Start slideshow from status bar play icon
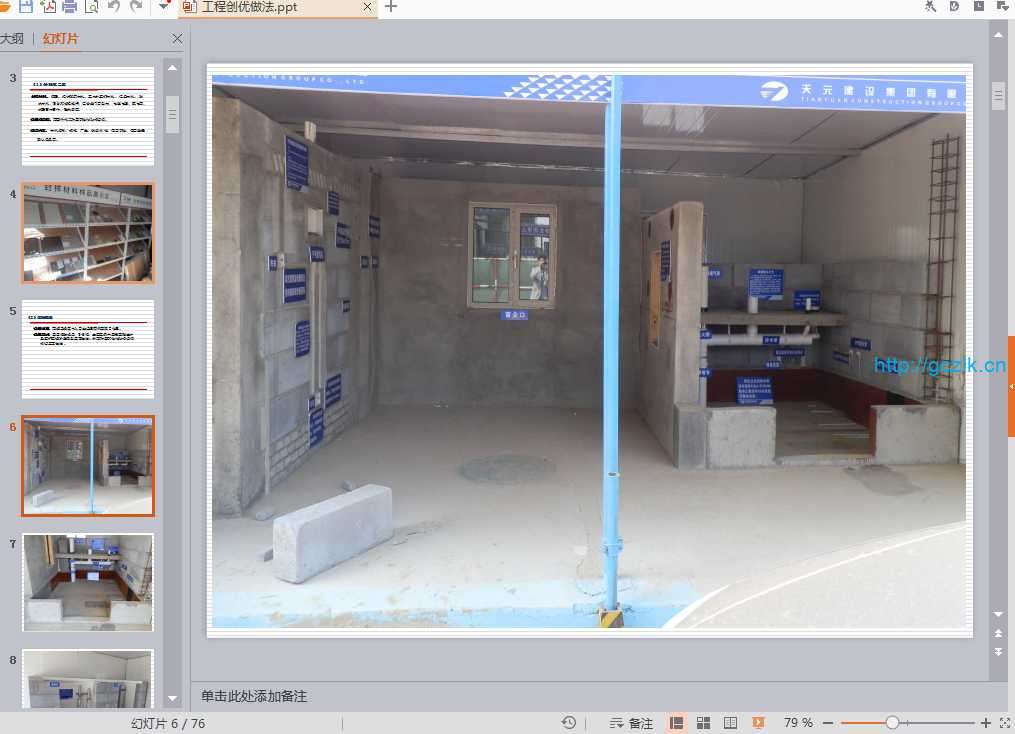The width and height of the screenshot is (1015, 734). pos(758,723)
